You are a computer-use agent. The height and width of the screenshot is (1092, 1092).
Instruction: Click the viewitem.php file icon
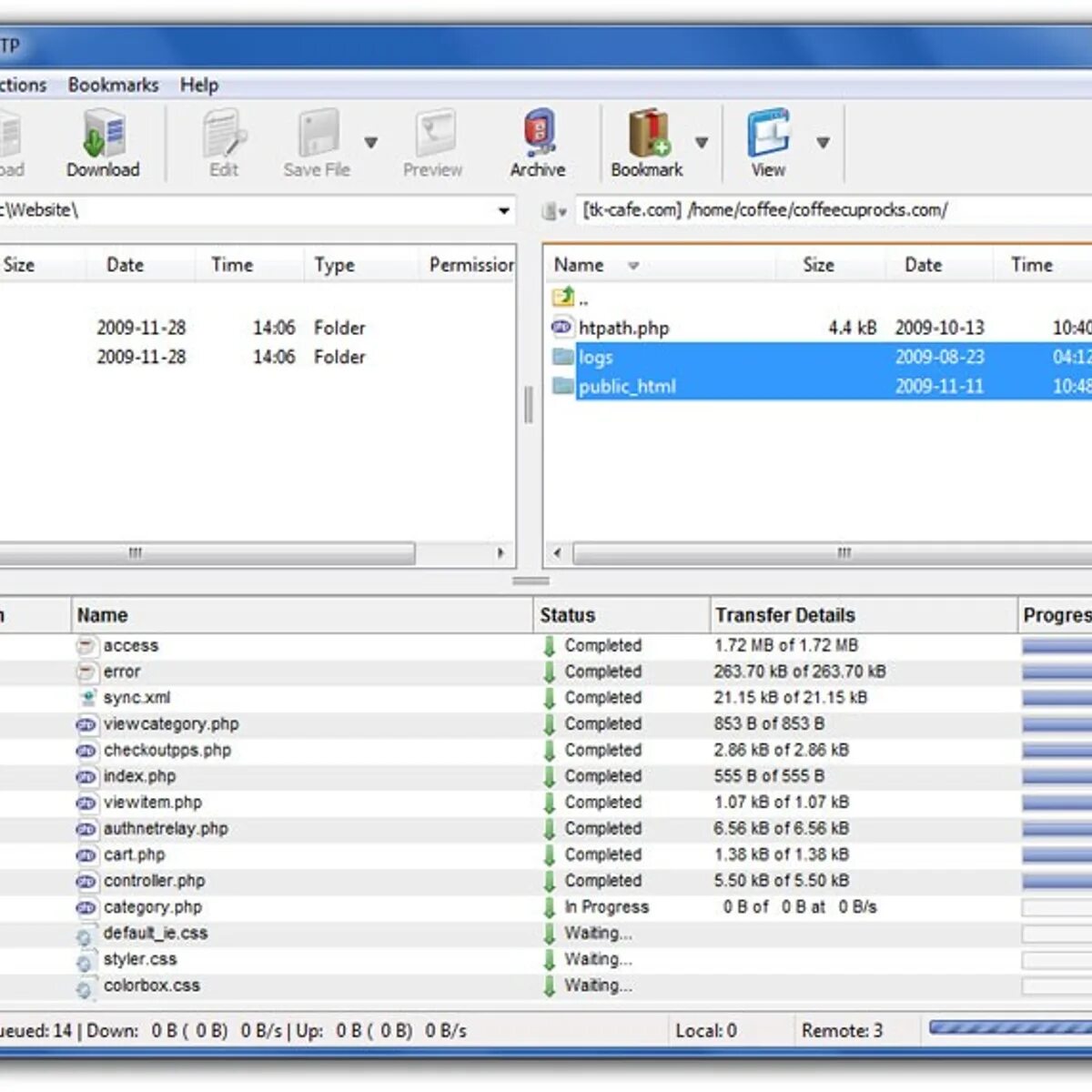coord(86,804)
